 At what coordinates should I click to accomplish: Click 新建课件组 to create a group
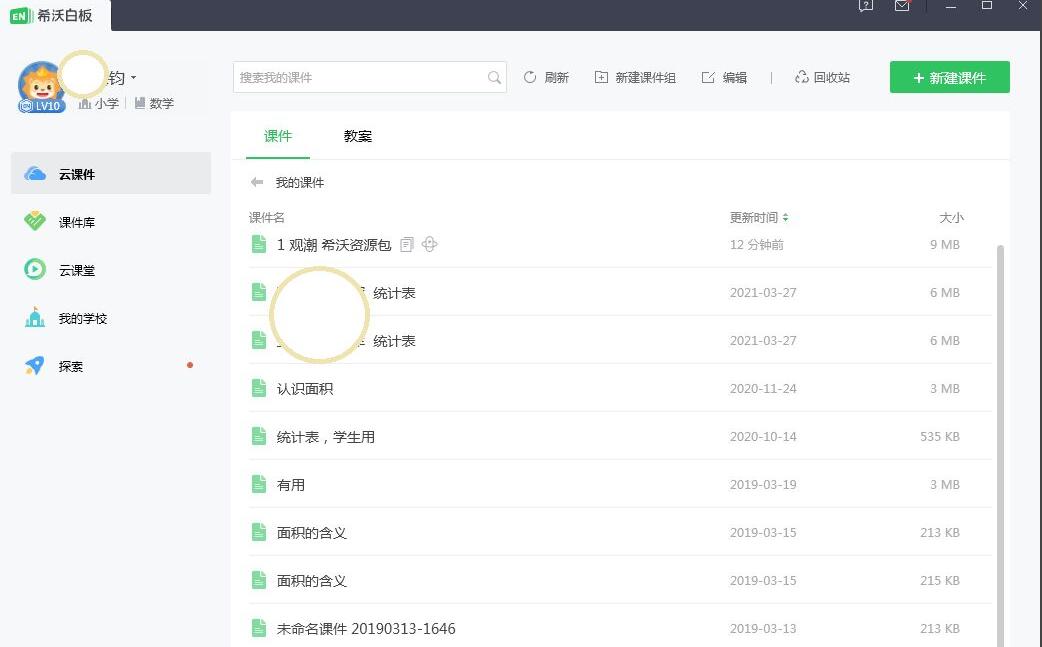click(x=636, y=77)
